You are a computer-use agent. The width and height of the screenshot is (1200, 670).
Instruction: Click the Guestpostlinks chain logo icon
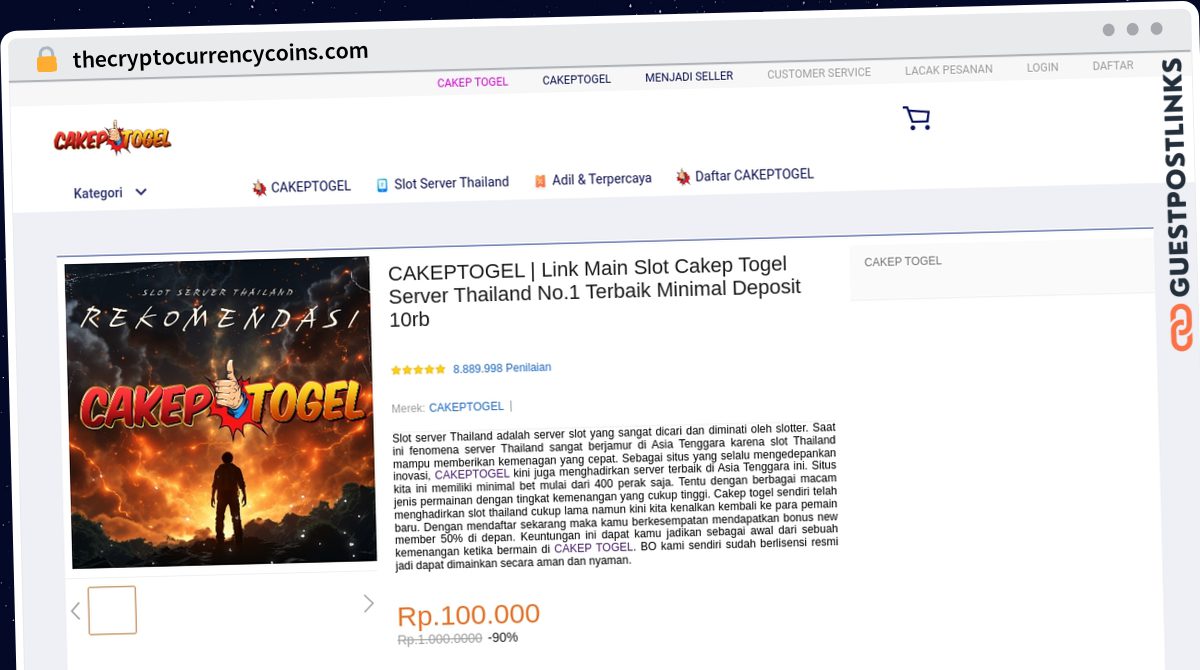1181,329
